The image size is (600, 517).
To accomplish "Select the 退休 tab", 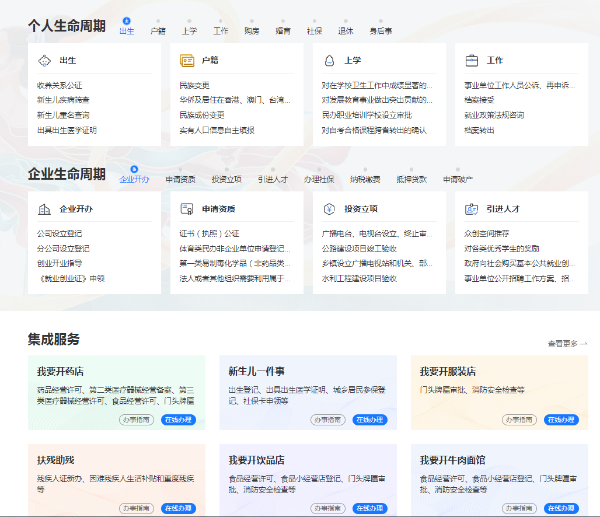I will click(x=345, y=31).
